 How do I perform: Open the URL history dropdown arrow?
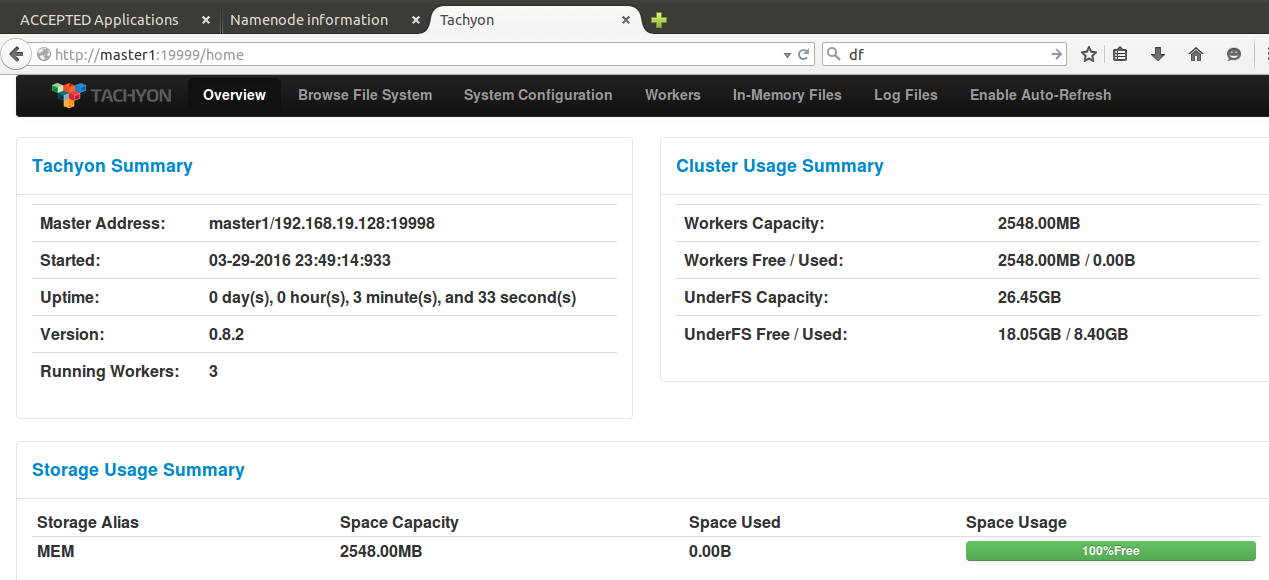(x=787, y=55)
